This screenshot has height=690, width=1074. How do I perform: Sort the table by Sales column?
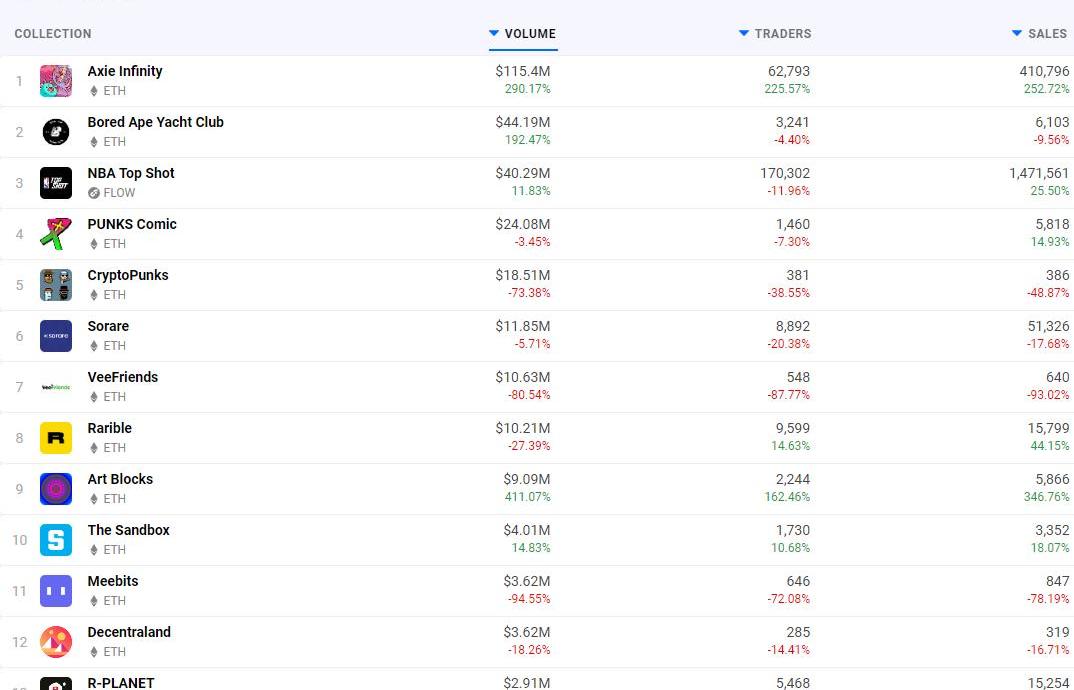click(1039, 34)
